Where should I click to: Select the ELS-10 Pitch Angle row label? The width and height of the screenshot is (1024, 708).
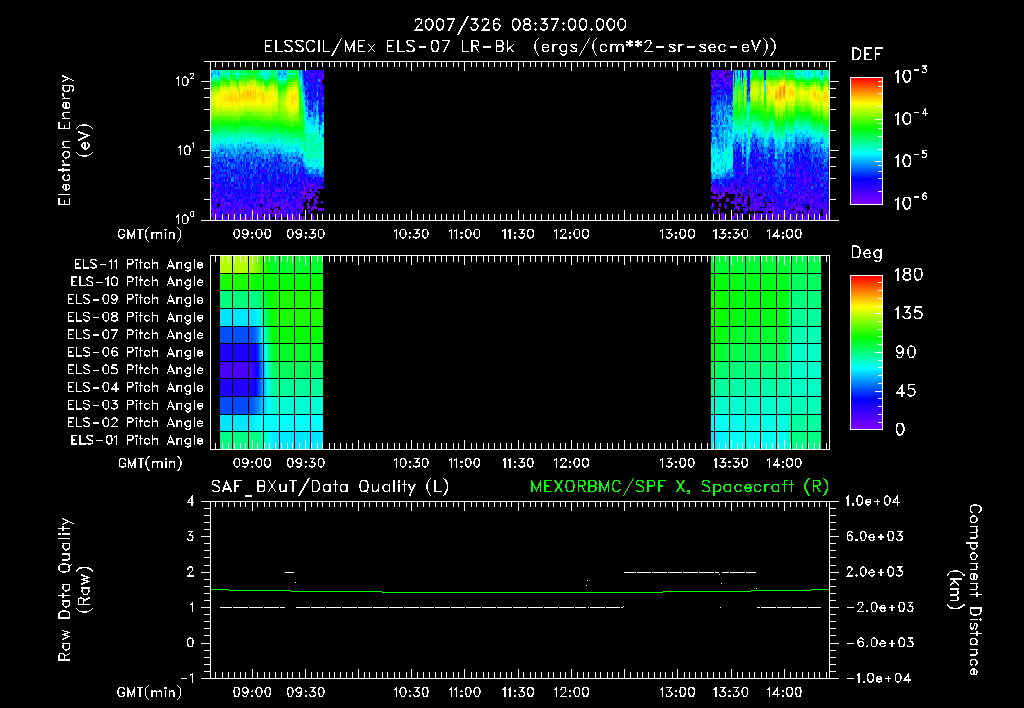(137, 282)
